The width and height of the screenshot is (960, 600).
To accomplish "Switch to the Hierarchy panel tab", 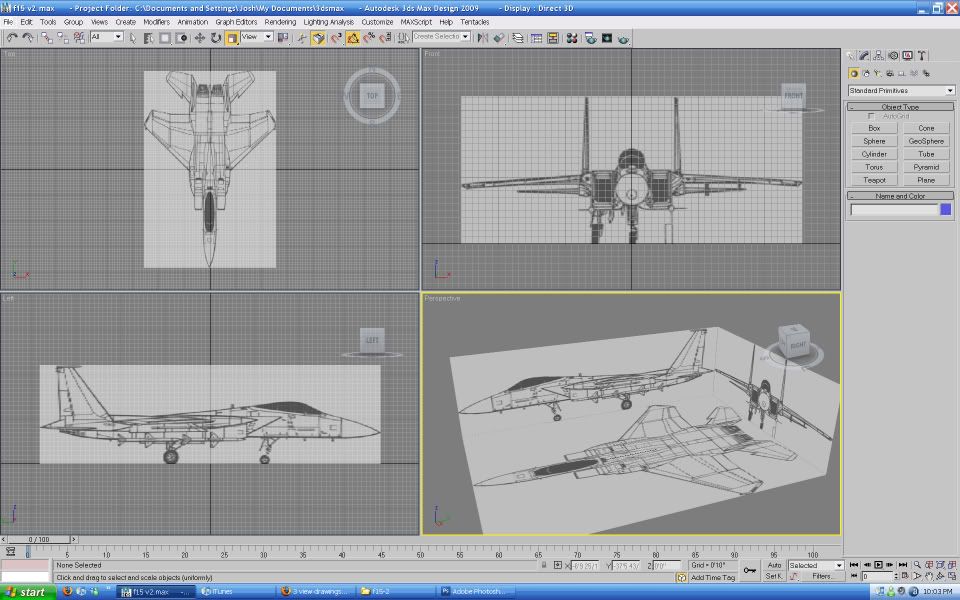I will [x=878, y=56].
